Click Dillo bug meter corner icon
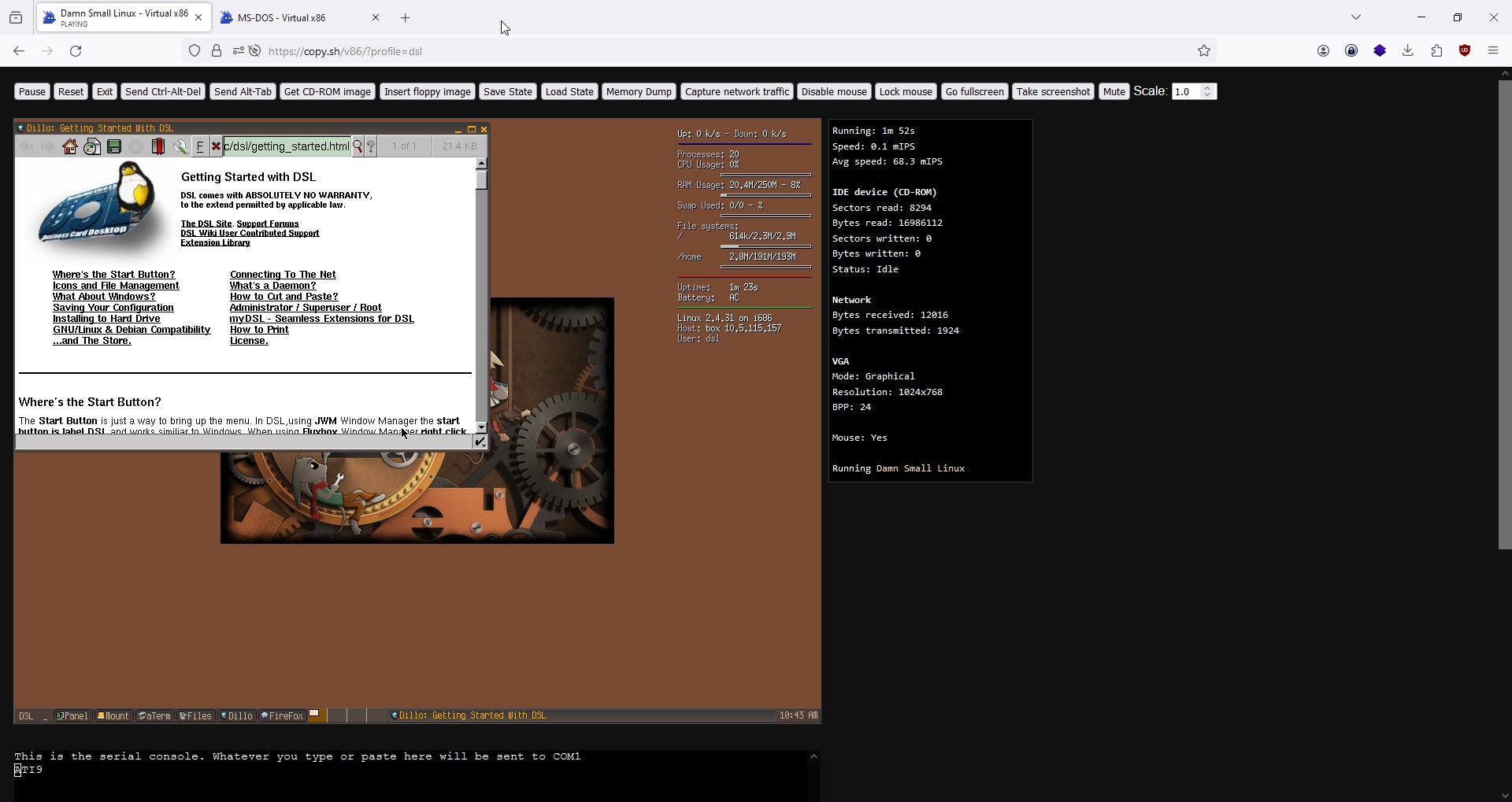The image size is (1512, 802). 480,442
